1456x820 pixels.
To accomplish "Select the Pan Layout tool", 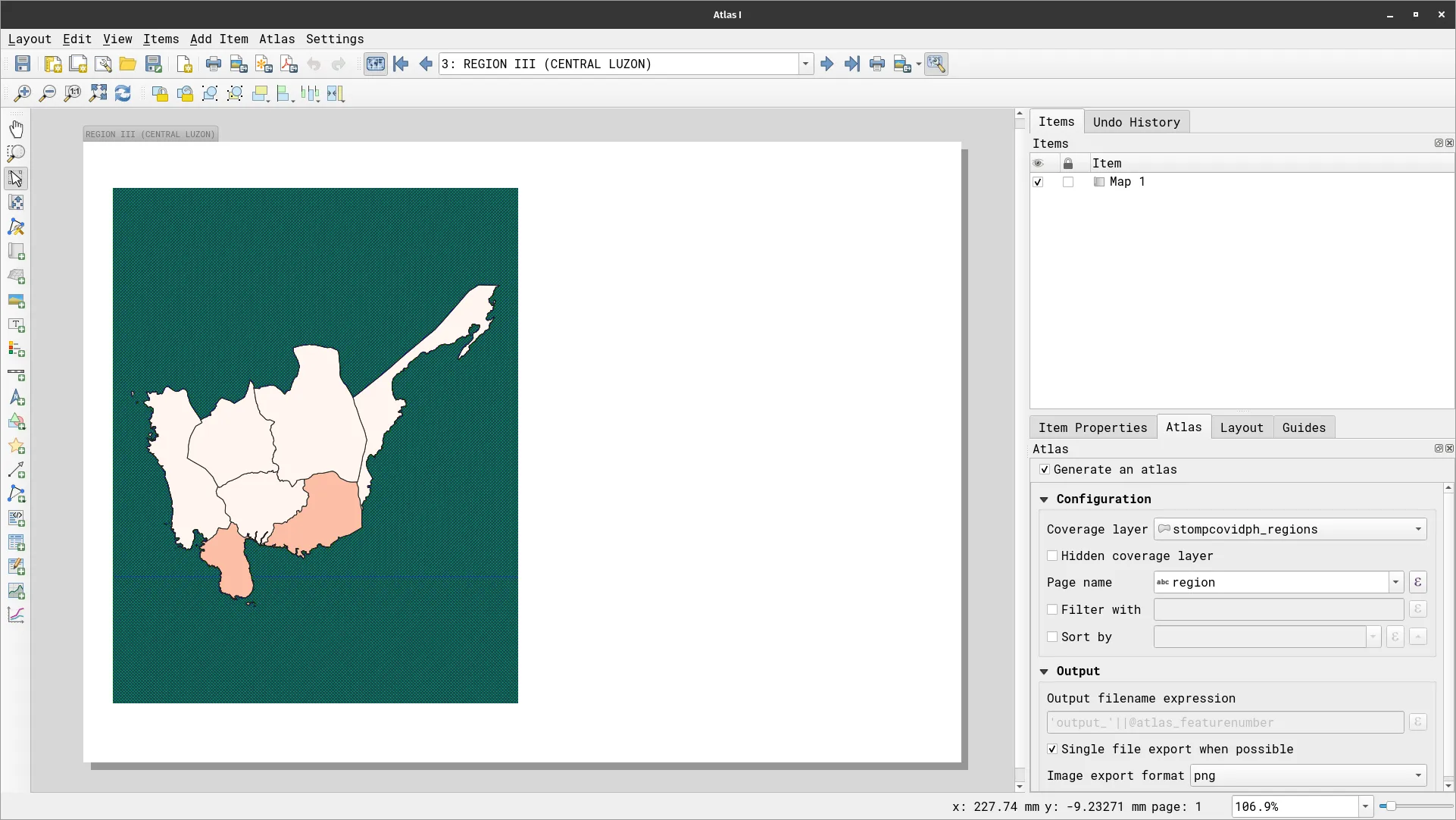I will (16, 129).
